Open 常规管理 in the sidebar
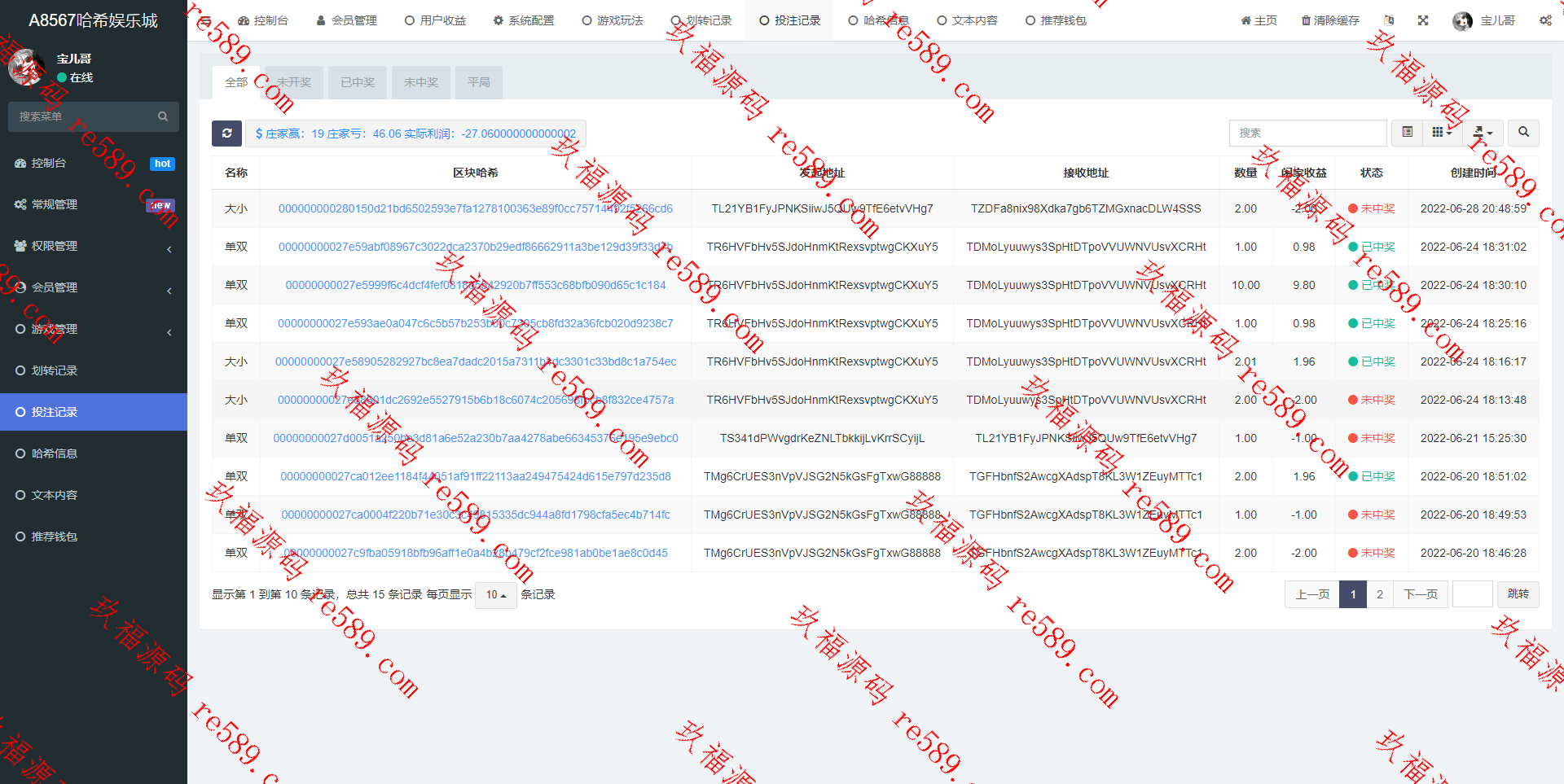The height and width of the screenshot is (784, 1564). click(94, 204)
